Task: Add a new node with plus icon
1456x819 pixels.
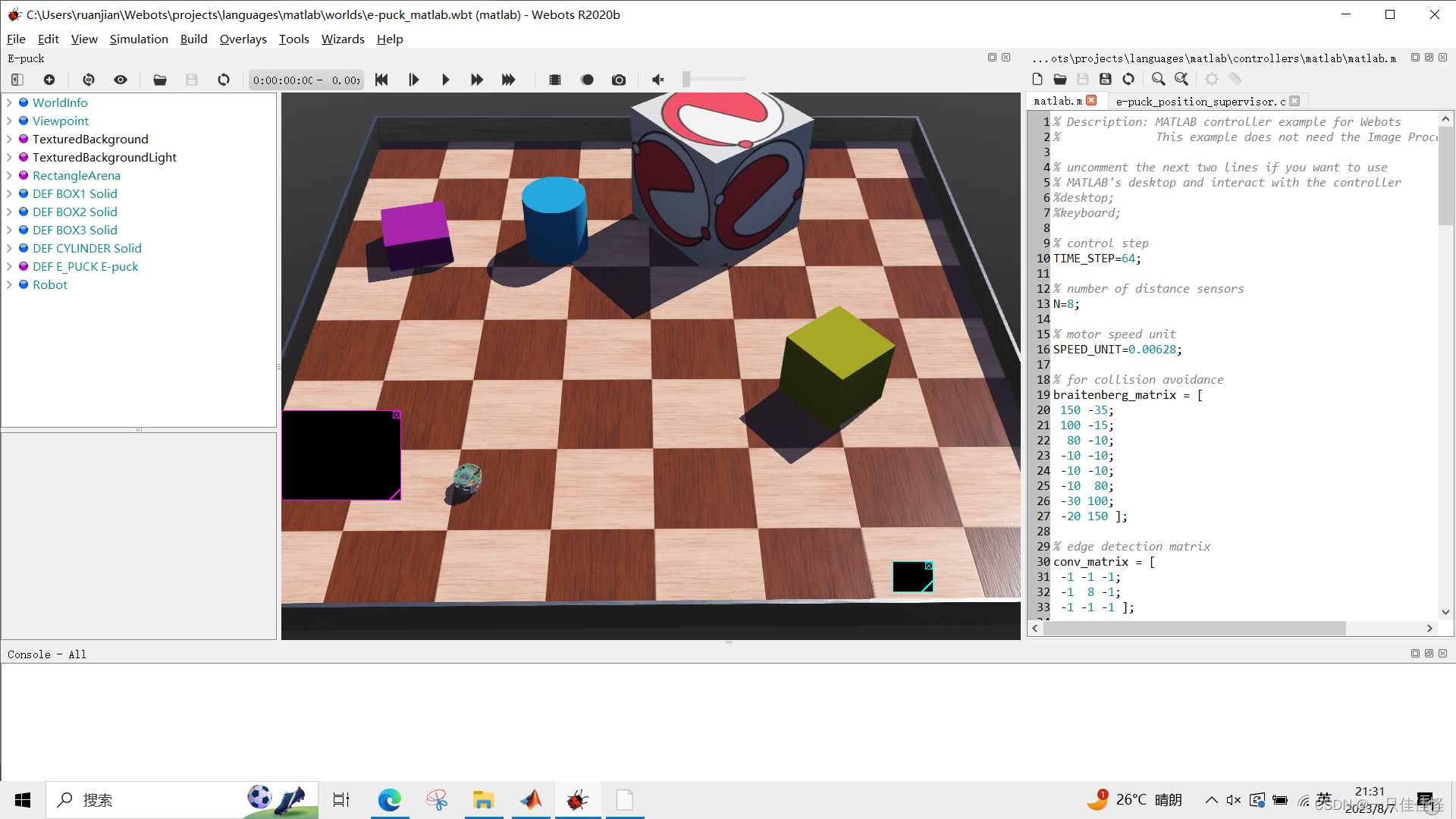Action: [x=49, y=80]
